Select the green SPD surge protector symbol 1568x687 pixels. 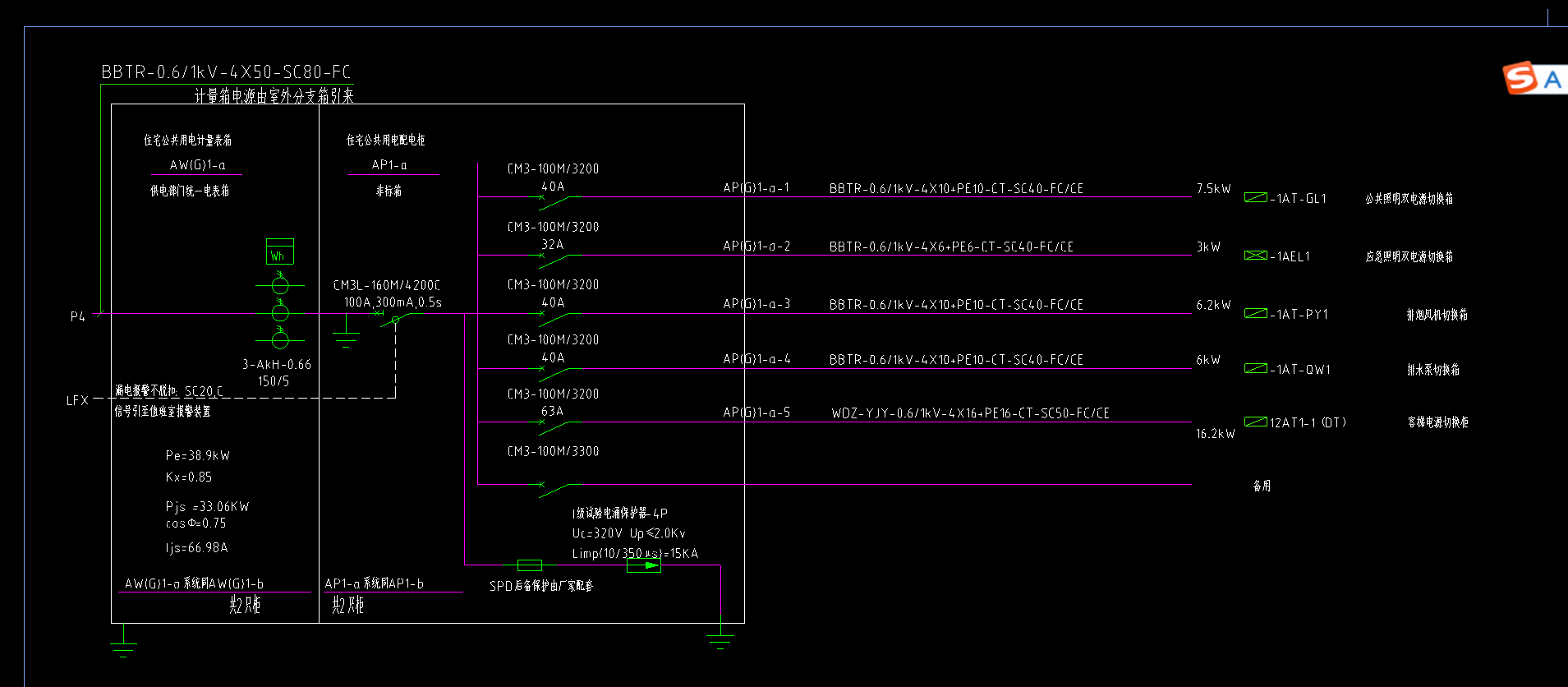(644, 565)
